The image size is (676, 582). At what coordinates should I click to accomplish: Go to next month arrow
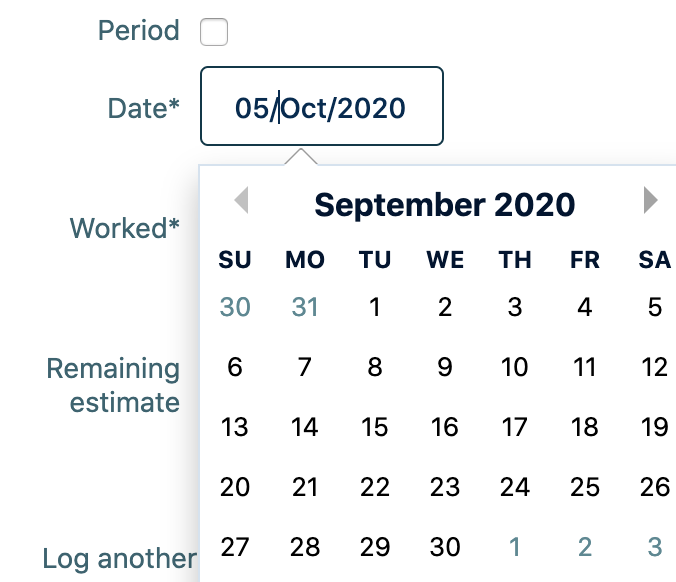pyautogui.click(x=651, y=201)
